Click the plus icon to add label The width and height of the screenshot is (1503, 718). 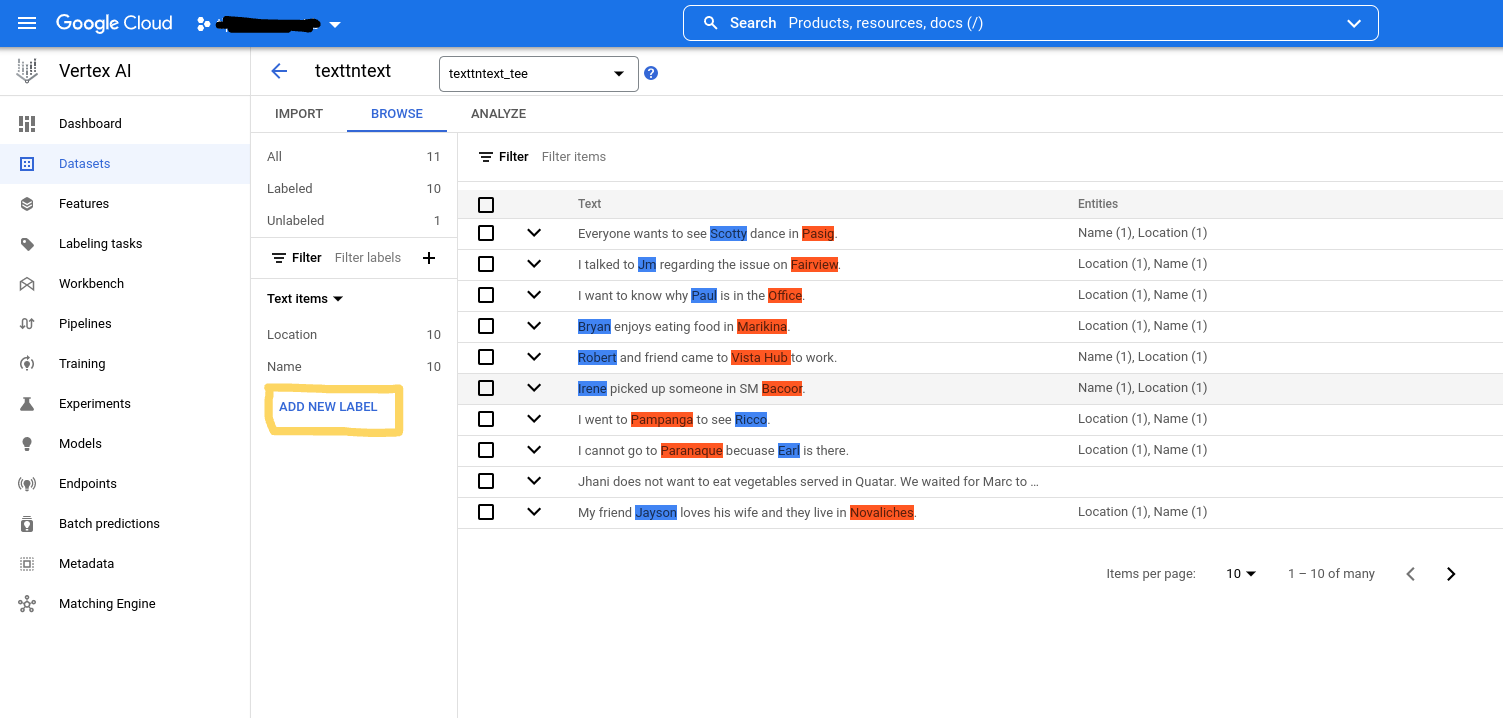click(429, 258)
